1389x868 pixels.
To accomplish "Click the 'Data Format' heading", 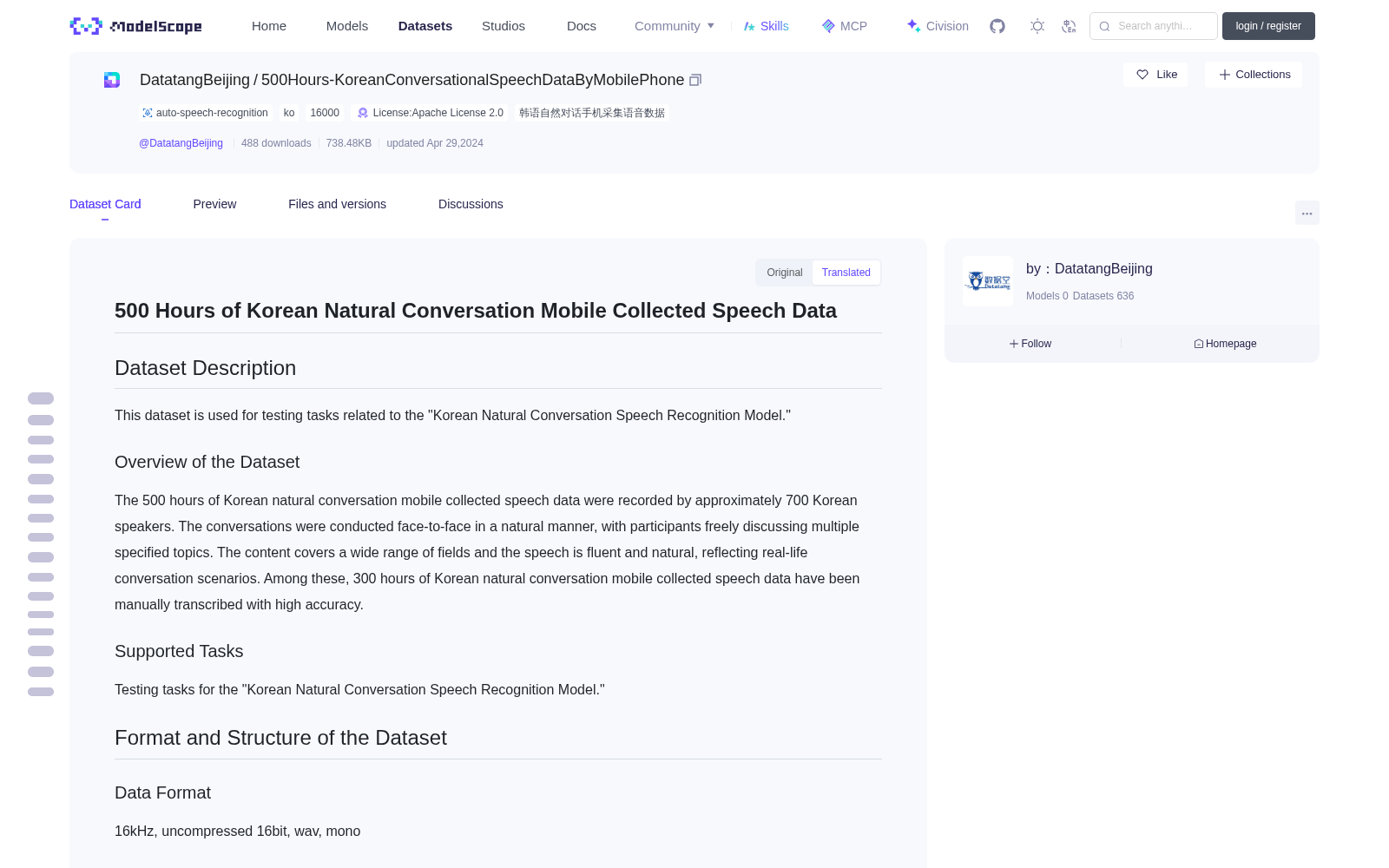I will (162, 792).
